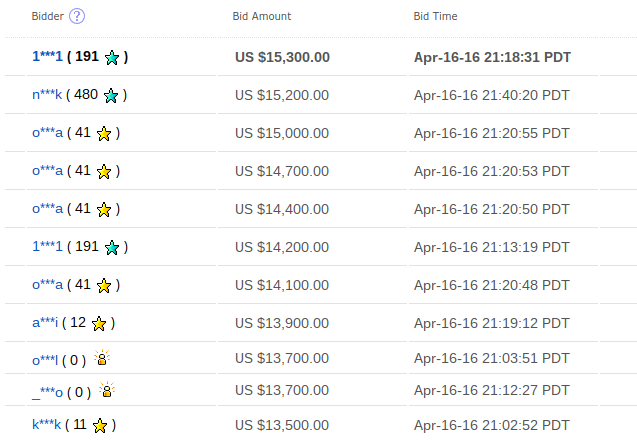637x440 pixels.
Task: Click the yellow star in the $15,000.00 row
Action: coord(104,134)
